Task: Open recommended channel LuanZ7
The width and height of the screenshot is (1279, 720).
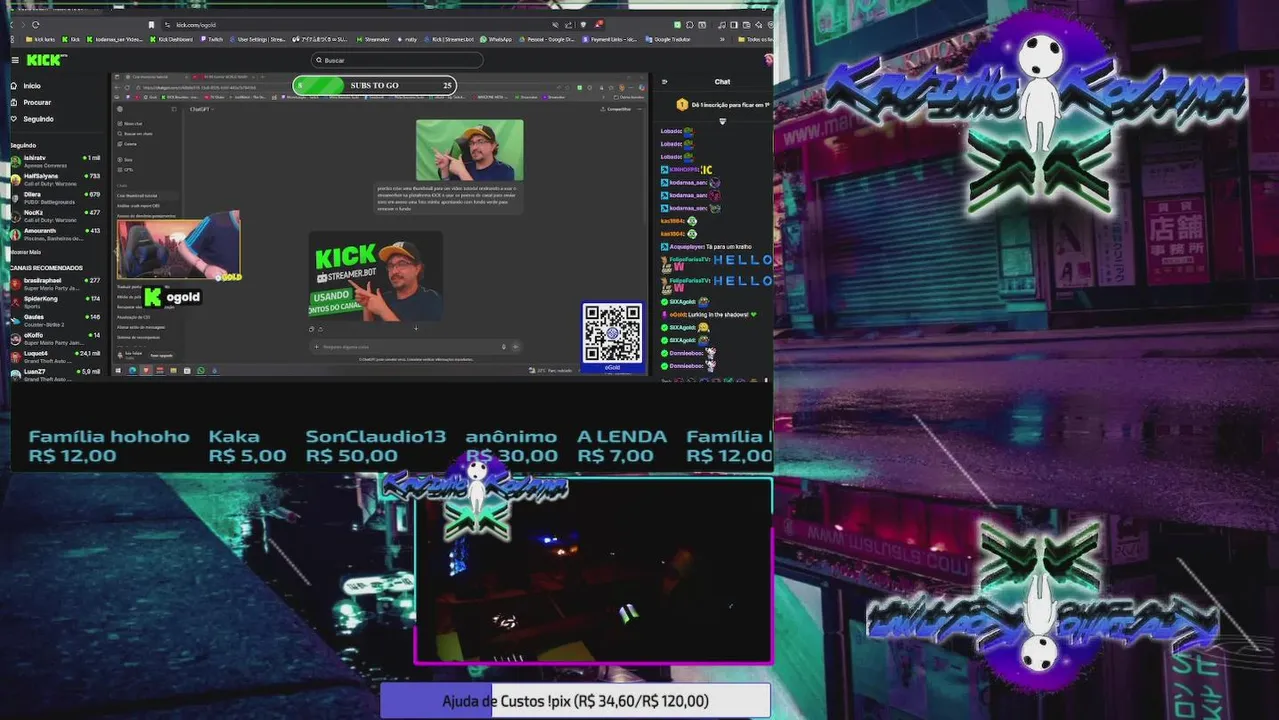Action: [55, 373]
